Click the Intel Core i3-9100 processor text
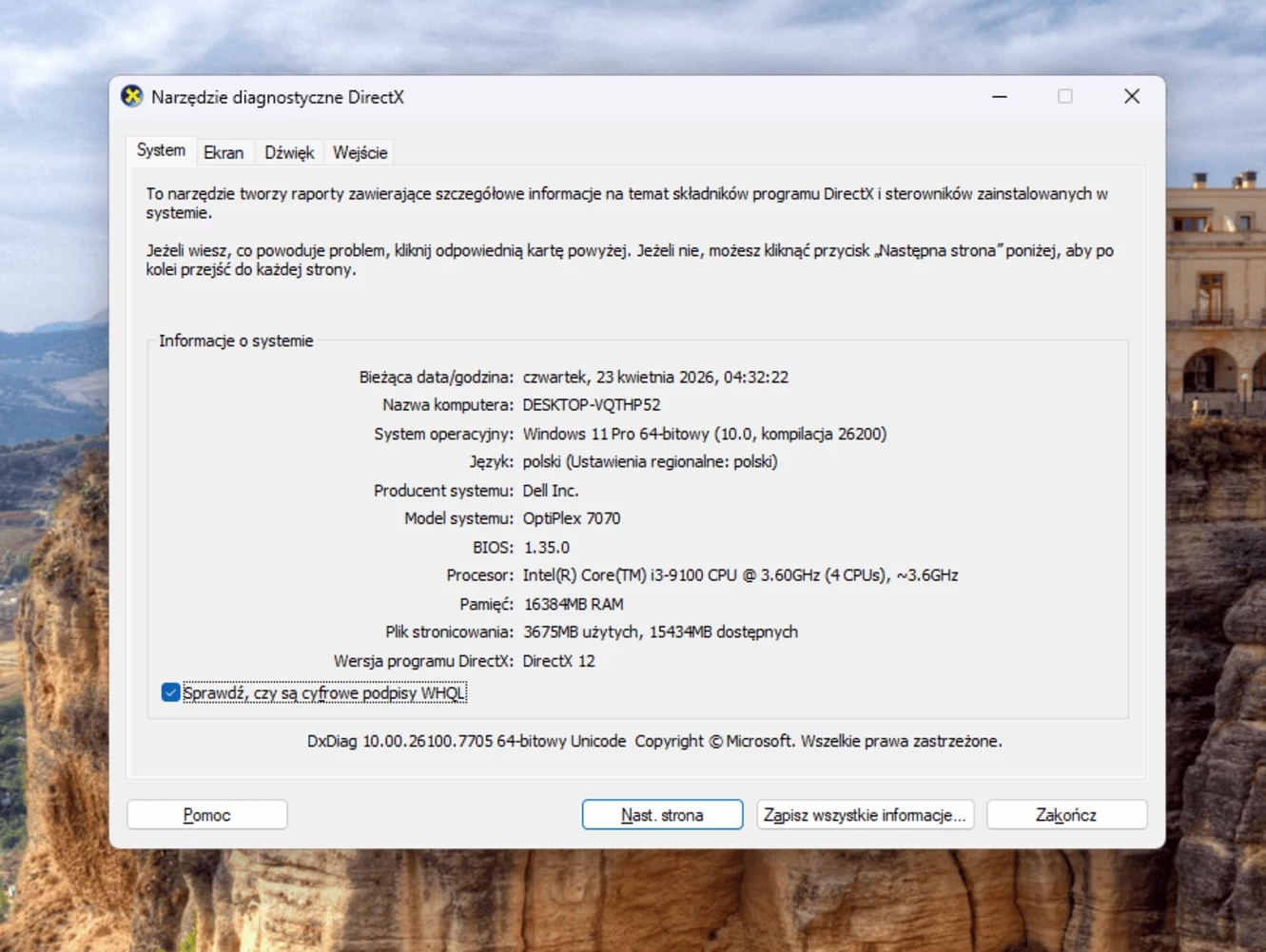This screenshot has width=1266, height=952. tap(739, 575)
